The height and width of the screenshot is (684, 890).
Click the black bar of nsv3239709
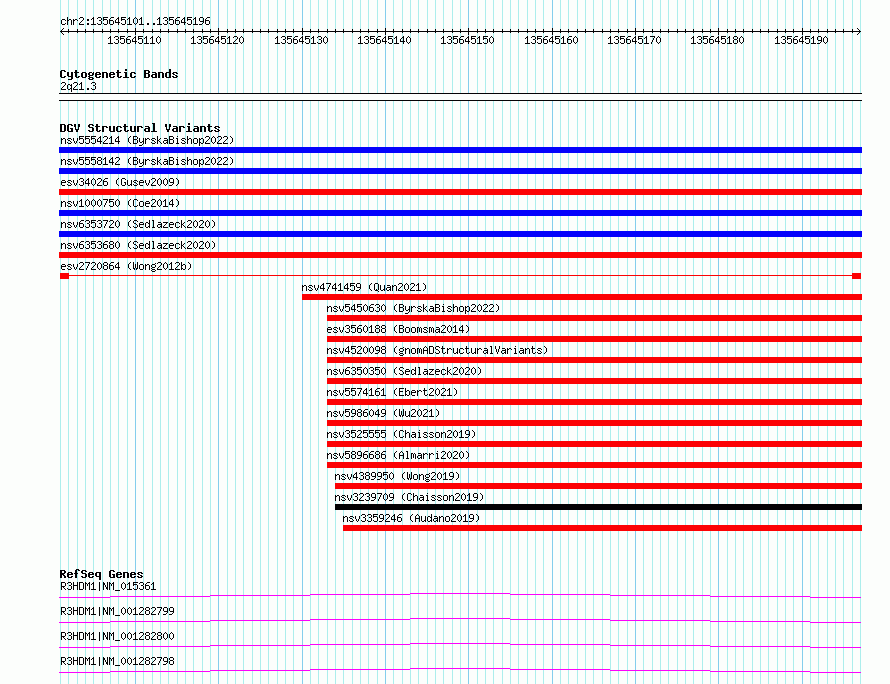coord(598,507)
